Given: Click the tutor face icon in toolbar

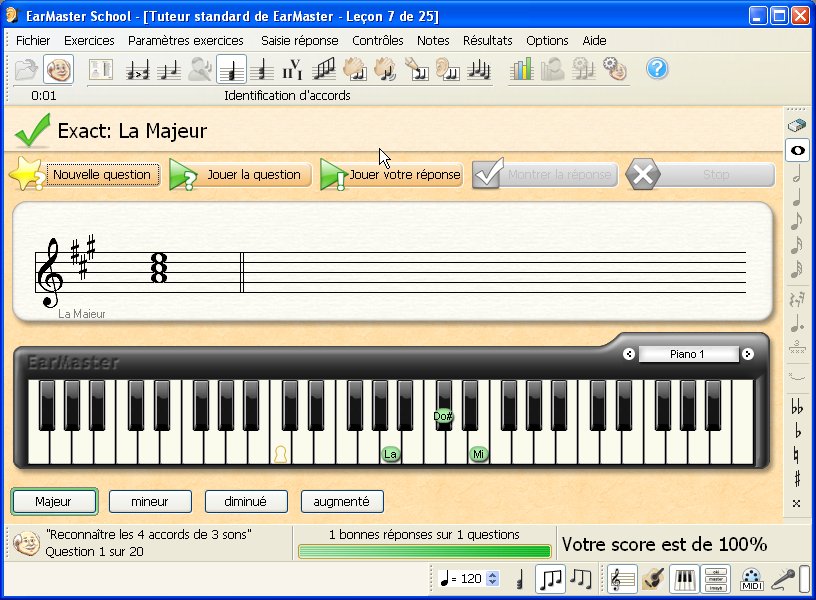Looking at the screenshot, I should [58, 69].
